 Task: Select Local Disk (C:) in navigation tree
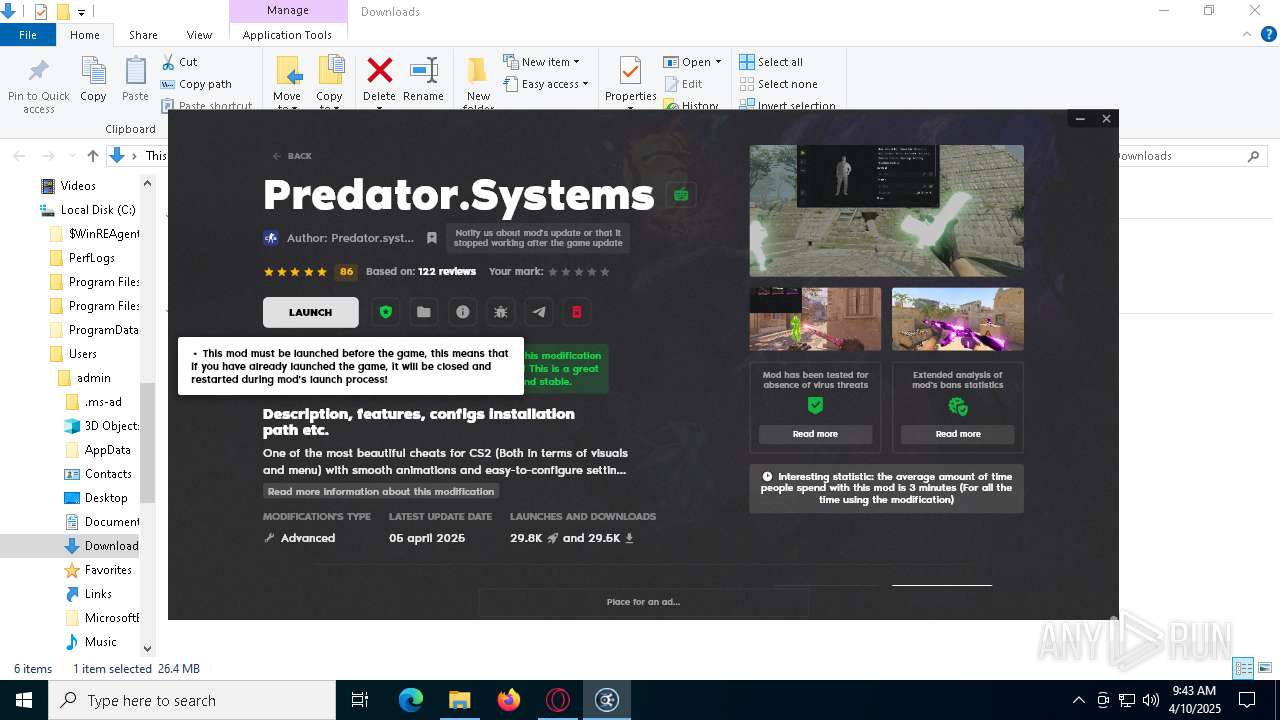pos(88,210)
